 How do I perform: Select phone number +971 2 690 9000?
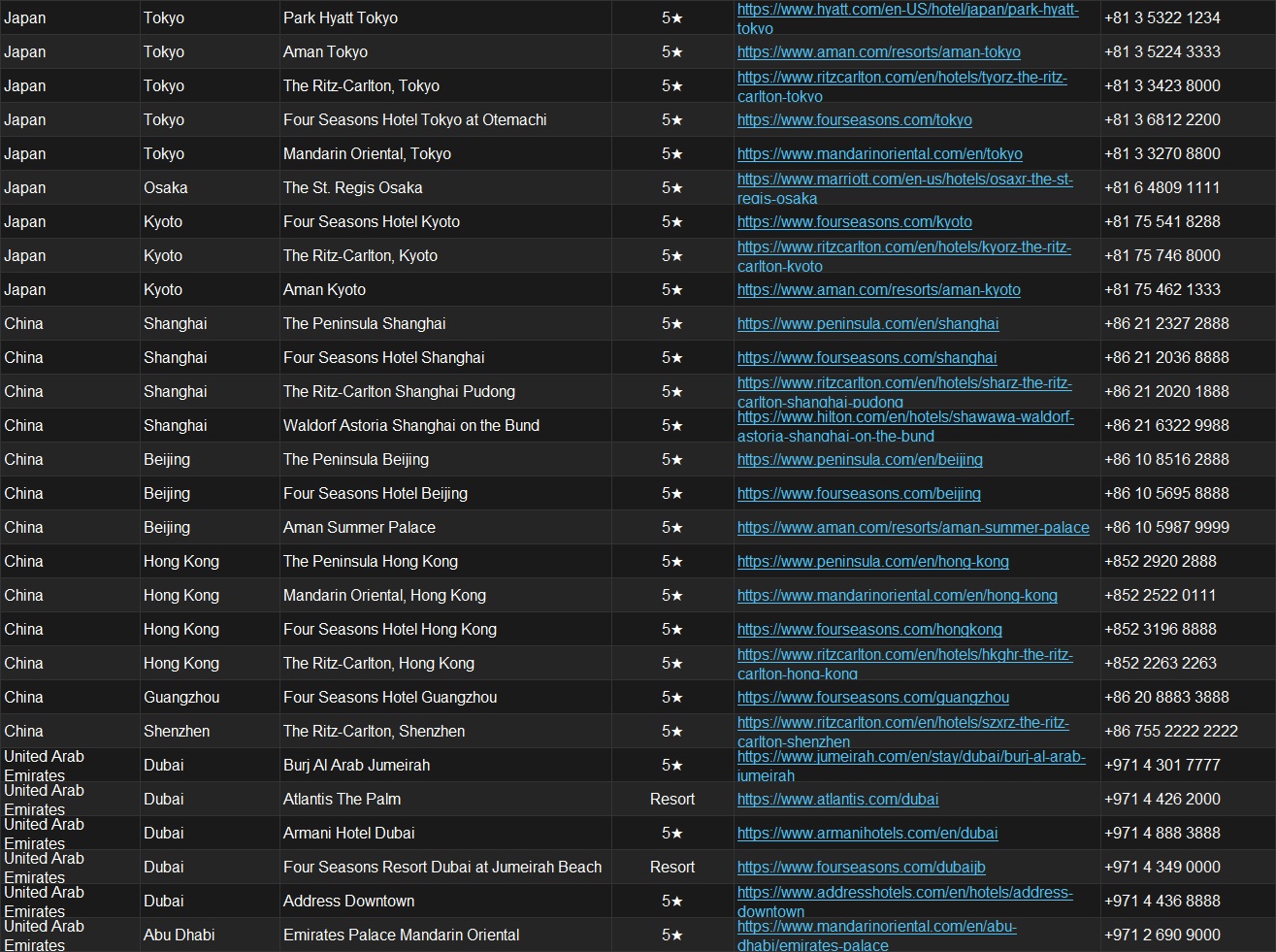pos(1162,936)
